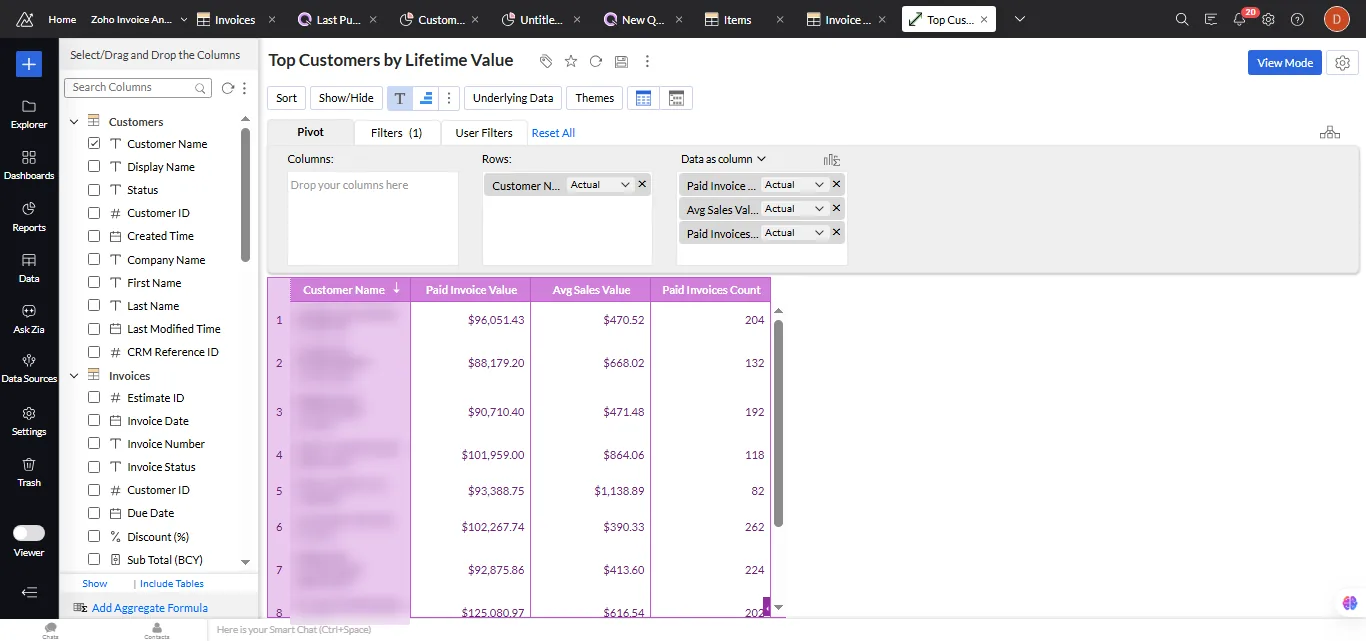Open Trash in the left sidebar
Viewport: 1366px width, 641px height.
[x=29, y=472]
